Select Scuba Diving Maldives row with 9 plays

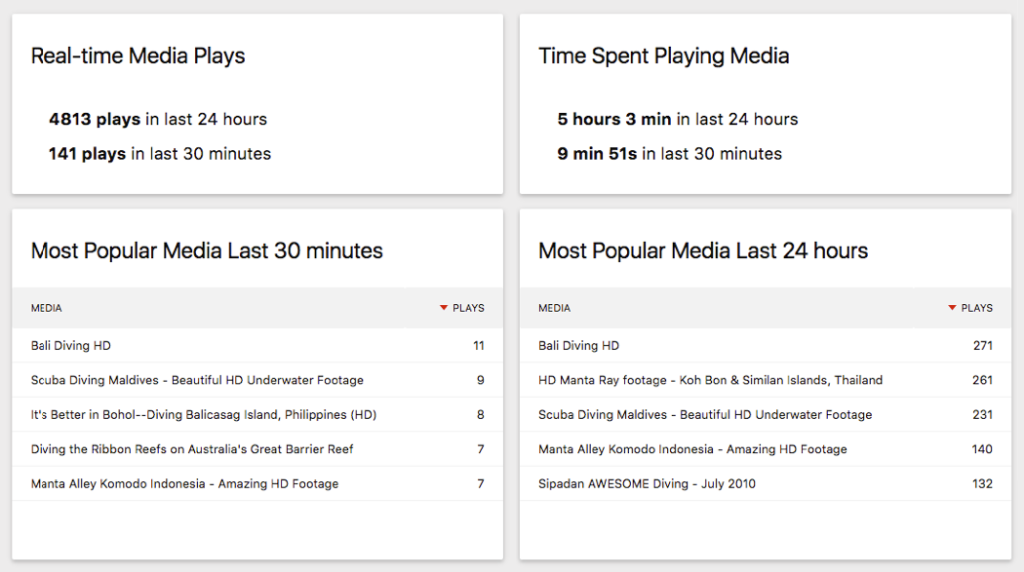197,380
